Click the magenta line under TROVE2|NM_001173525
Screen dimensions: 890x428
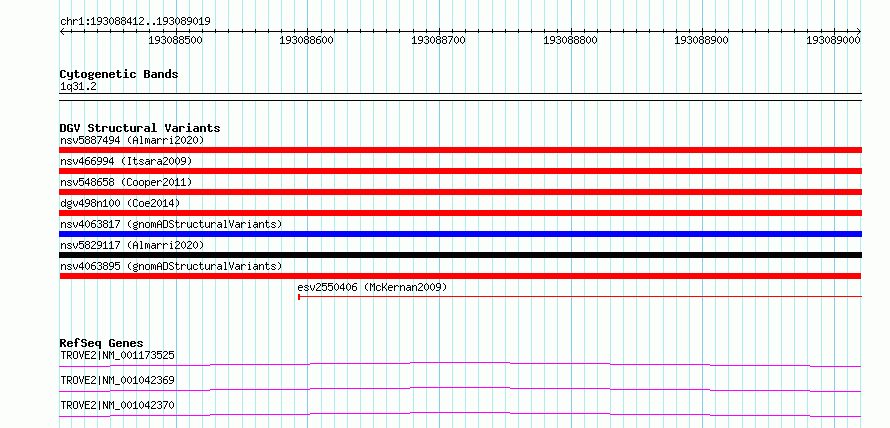pos(460,364)
